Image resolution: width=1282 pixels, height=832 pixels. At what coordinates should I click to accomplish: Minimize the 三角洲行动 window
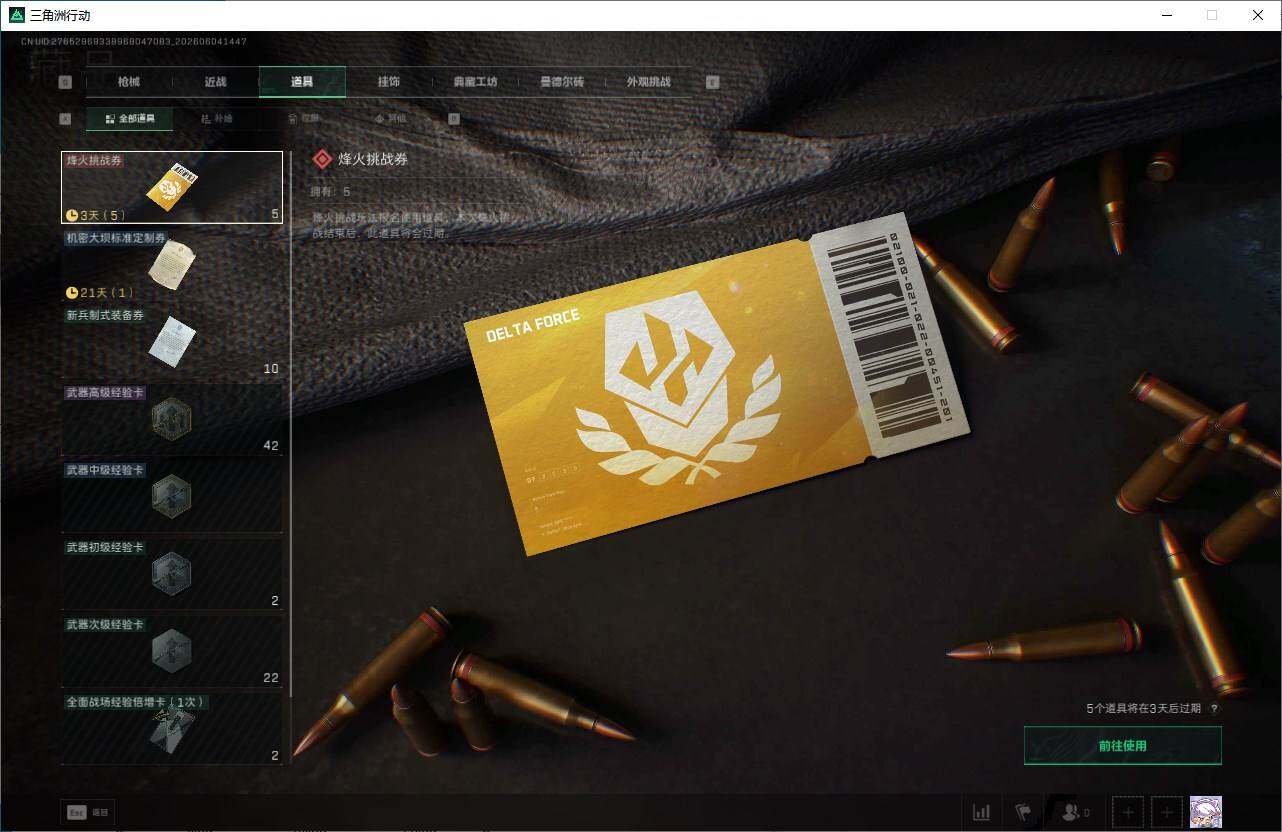(x=1166, y=15)
